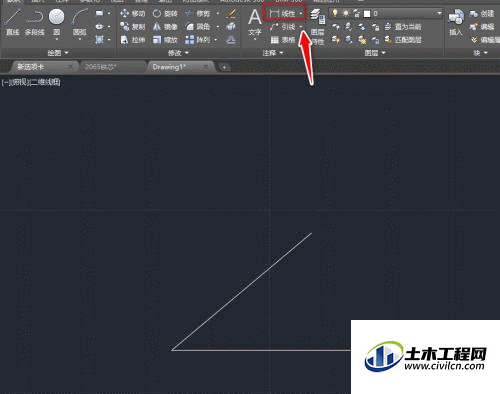Expand the Annotation (注释) panel
The height and width of the screenshot is (394, 500).
pyautogui.click(x=273, y=53)
